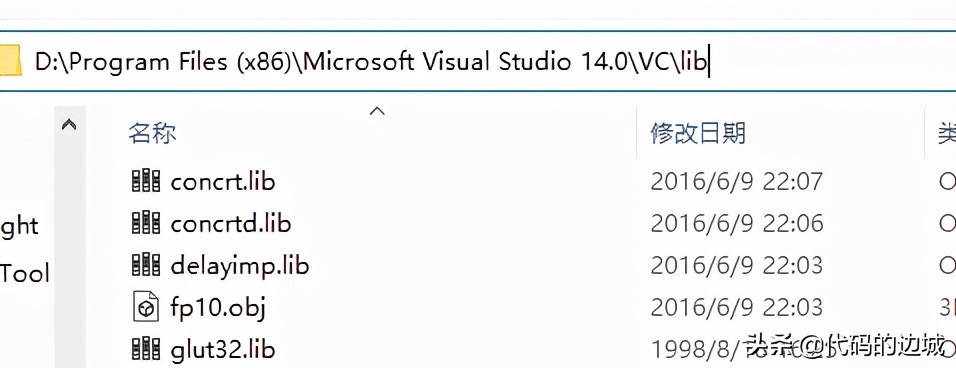956x368 pixels.
Task: Open the navigation item ending in 'ght'
Action: (19, 227)
